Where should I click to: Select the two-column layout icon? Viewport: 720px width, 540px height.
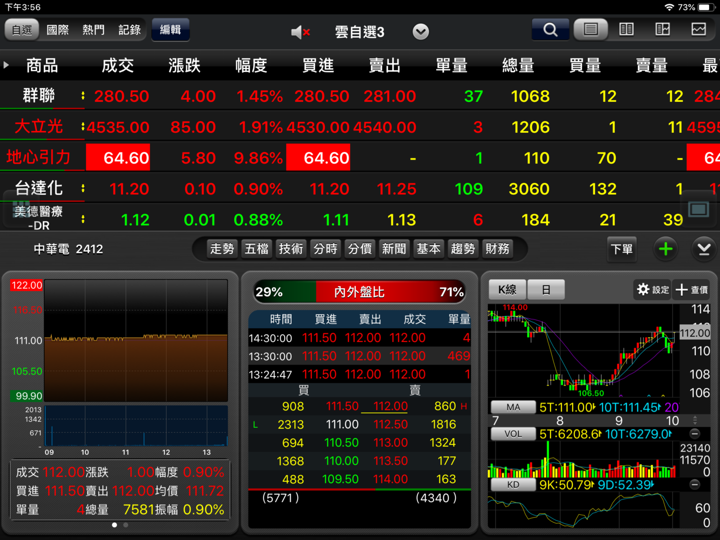(x=626, y=30)
